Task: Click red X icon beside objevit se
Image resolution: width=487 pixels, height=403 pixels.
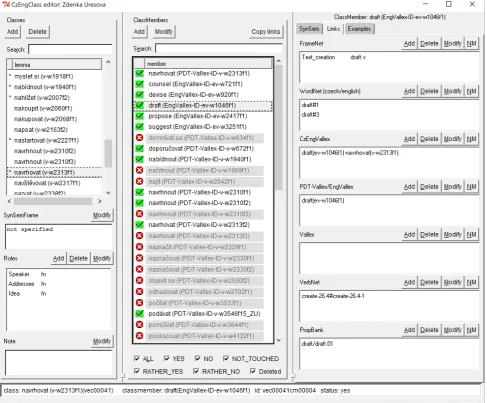Action: (139, 280)
